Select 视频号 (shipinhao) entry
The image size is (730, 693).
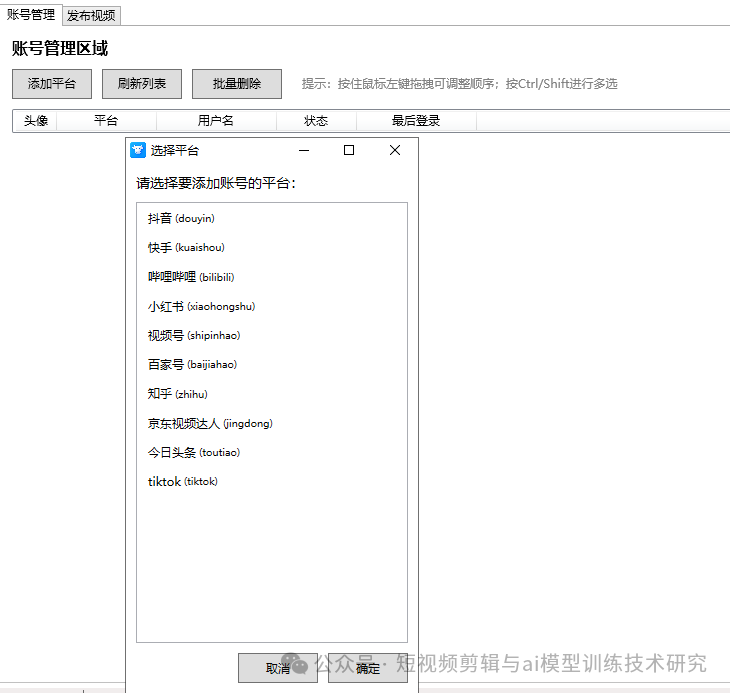pos(272,336)
